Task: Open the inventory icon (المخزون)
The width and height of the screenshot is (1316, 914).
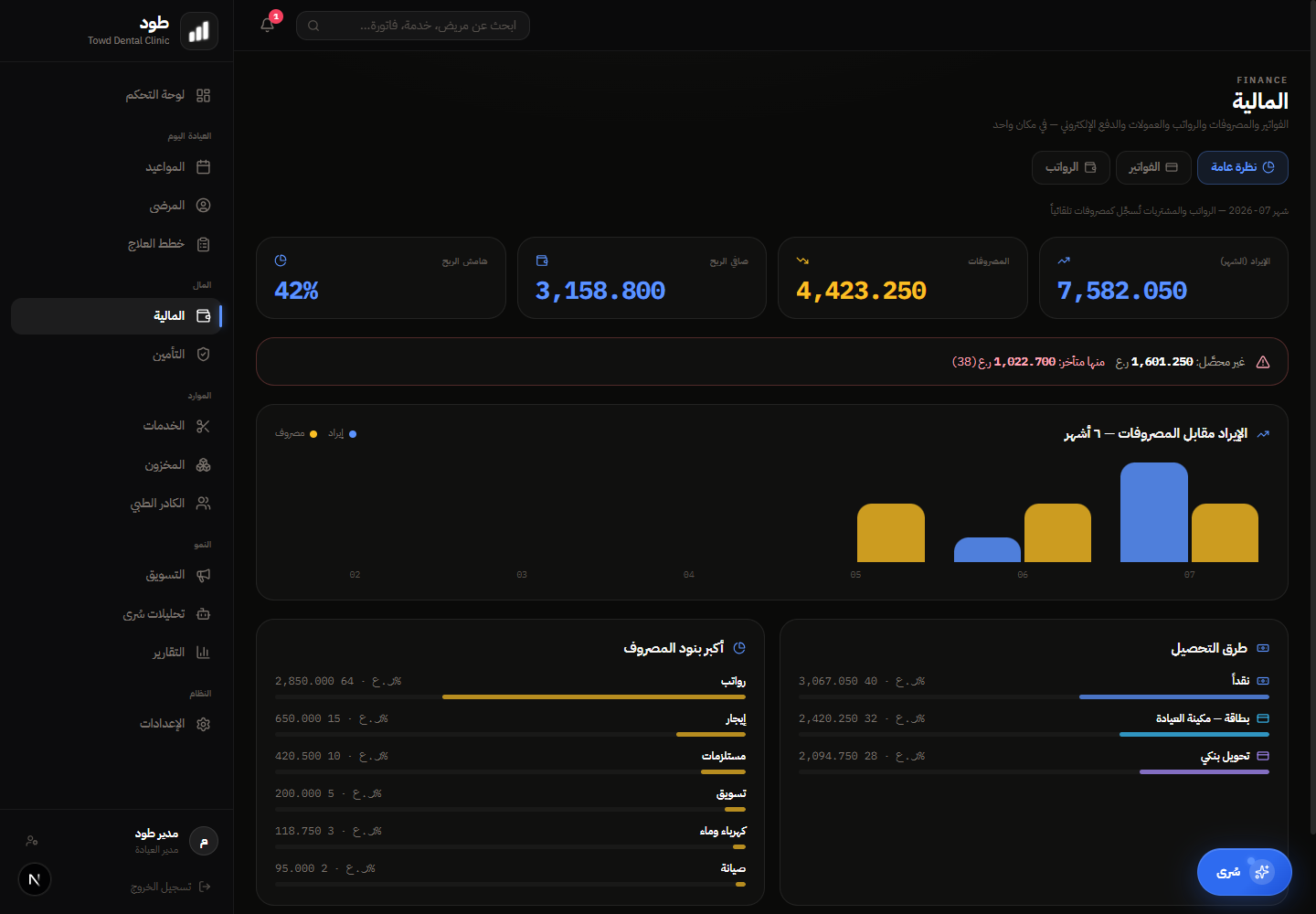Action: 204,465
